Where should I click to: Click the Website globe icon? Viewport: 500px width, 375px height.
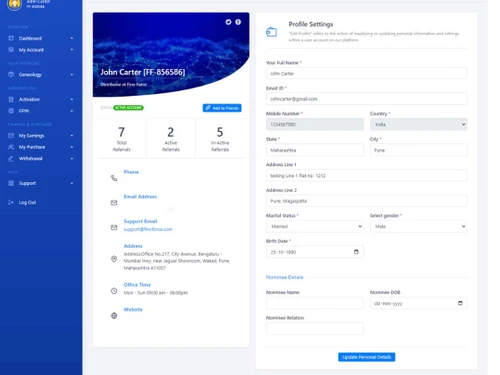click(114, 316)
